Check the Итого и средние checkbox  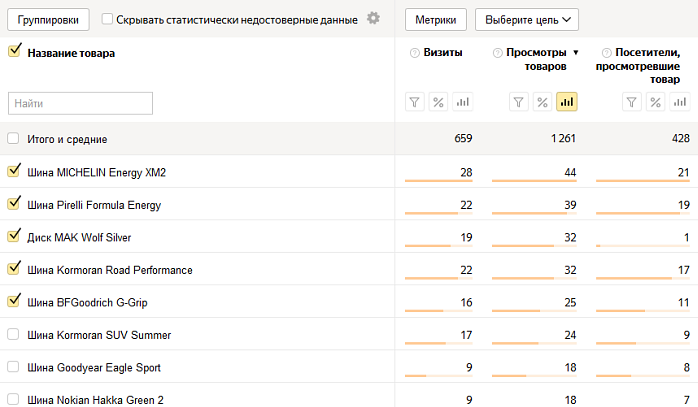(x=13, y=138)
